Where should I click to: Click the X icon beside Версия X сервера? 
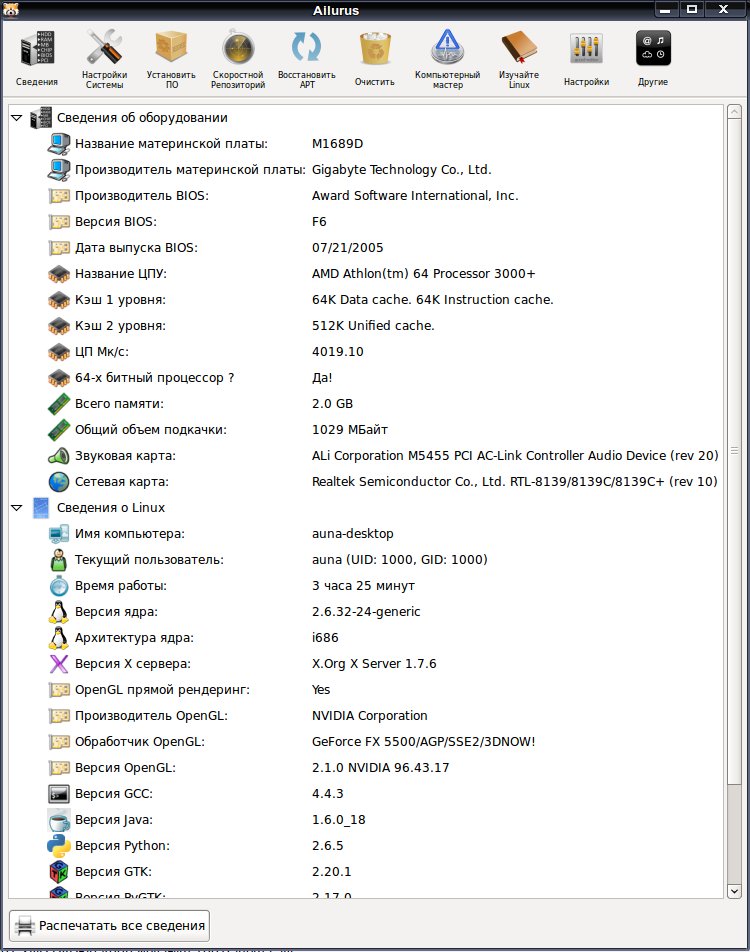tap(59, 664)
